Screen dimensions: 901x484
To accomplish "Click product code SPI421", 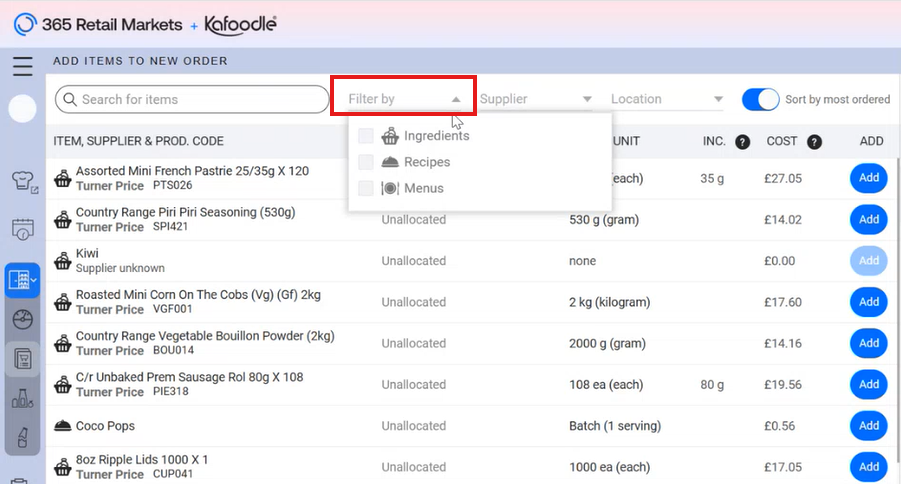I will click(171, 226).
